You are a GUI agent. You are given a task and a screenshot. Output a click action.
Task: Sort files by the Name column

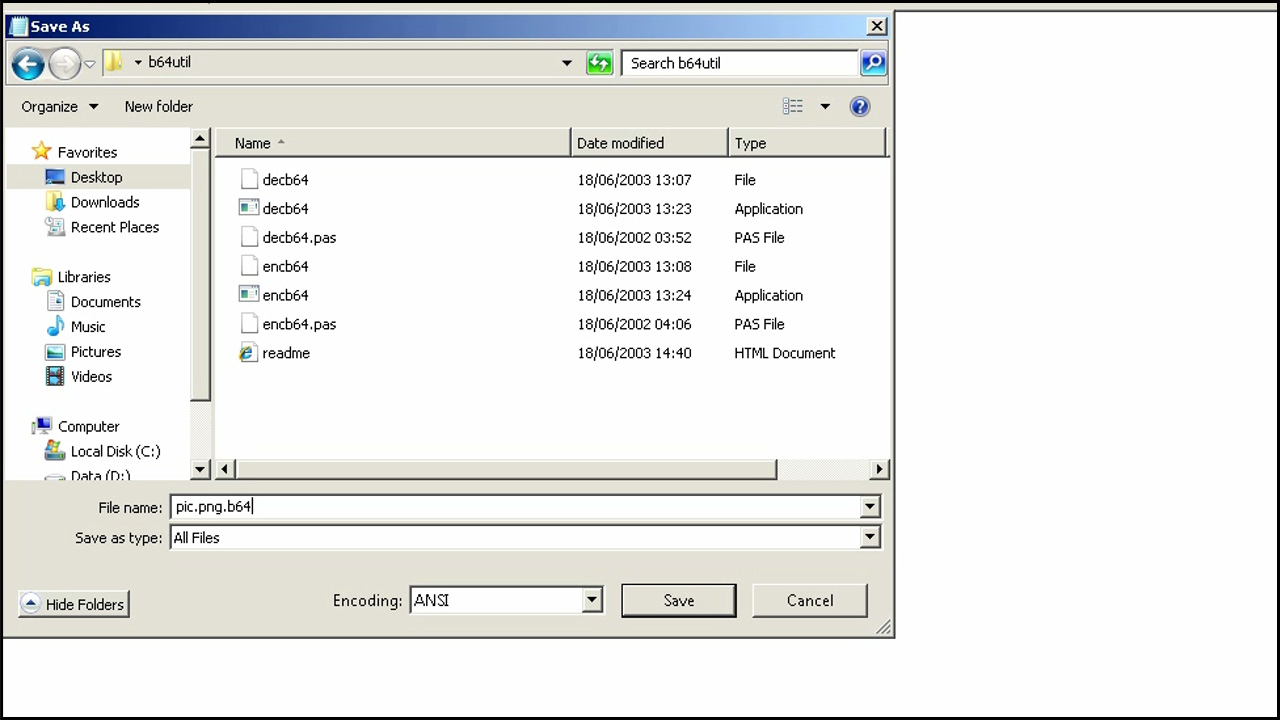394,143
